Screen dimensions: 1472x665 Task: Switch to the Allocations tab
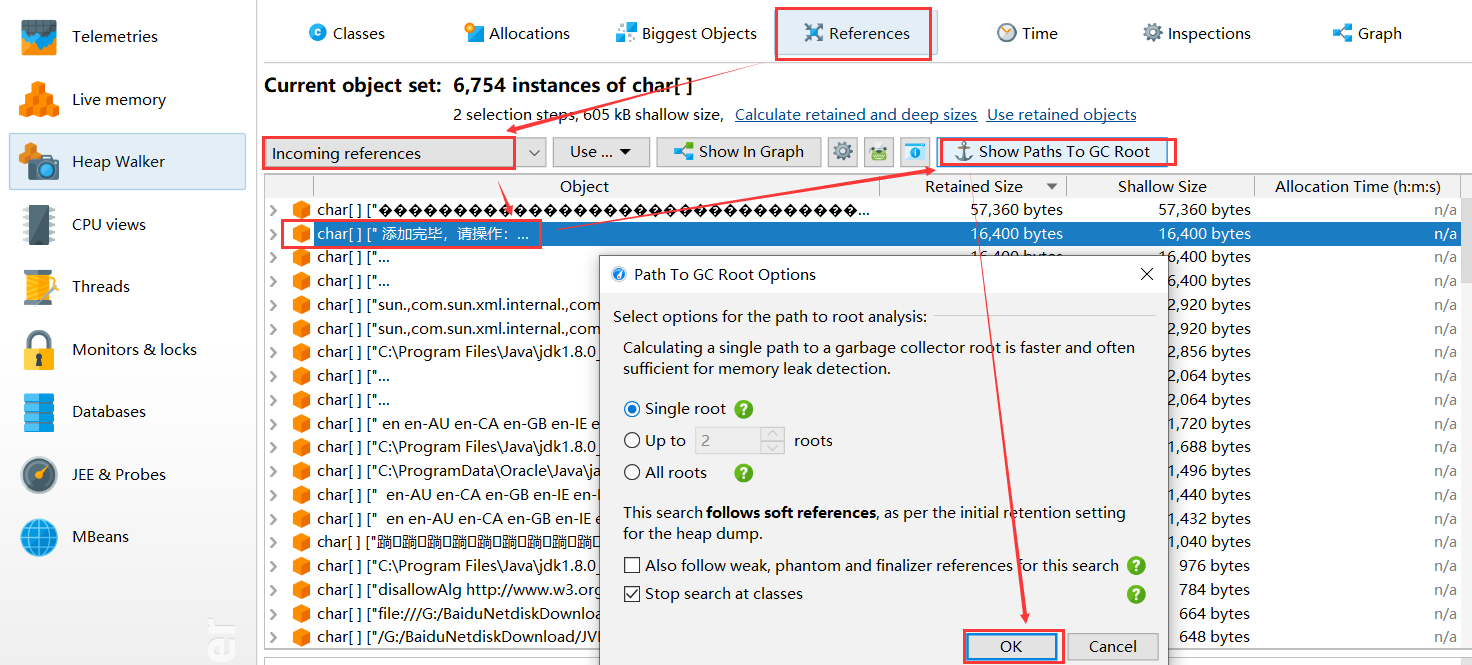tap(517, 33)
